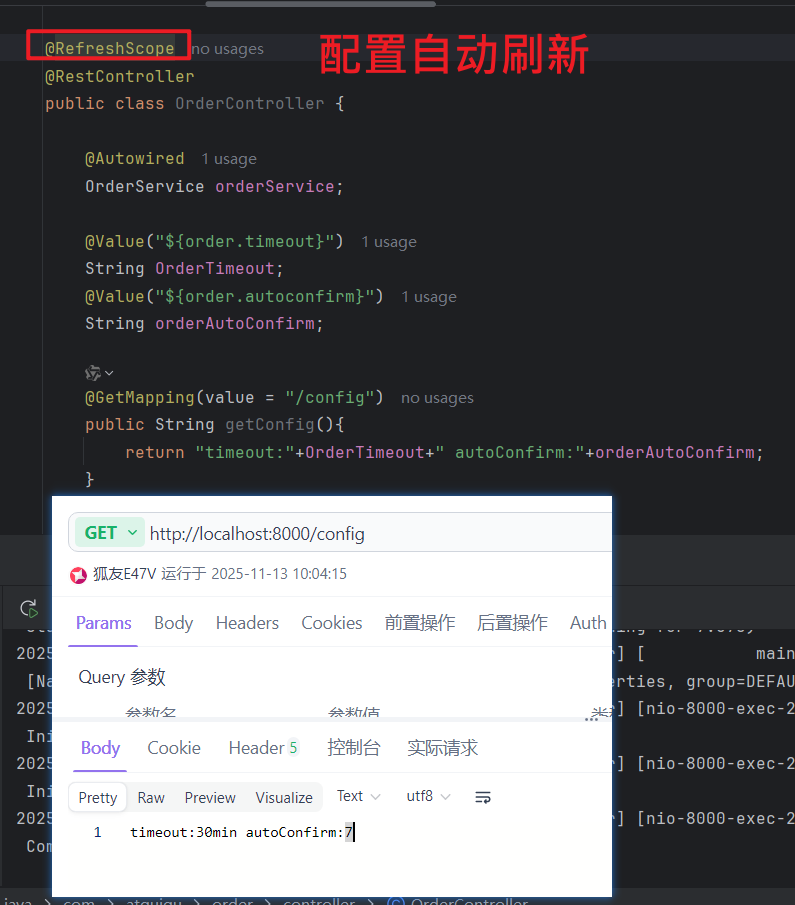Click the order breadcrumb segment

[232, 901]
